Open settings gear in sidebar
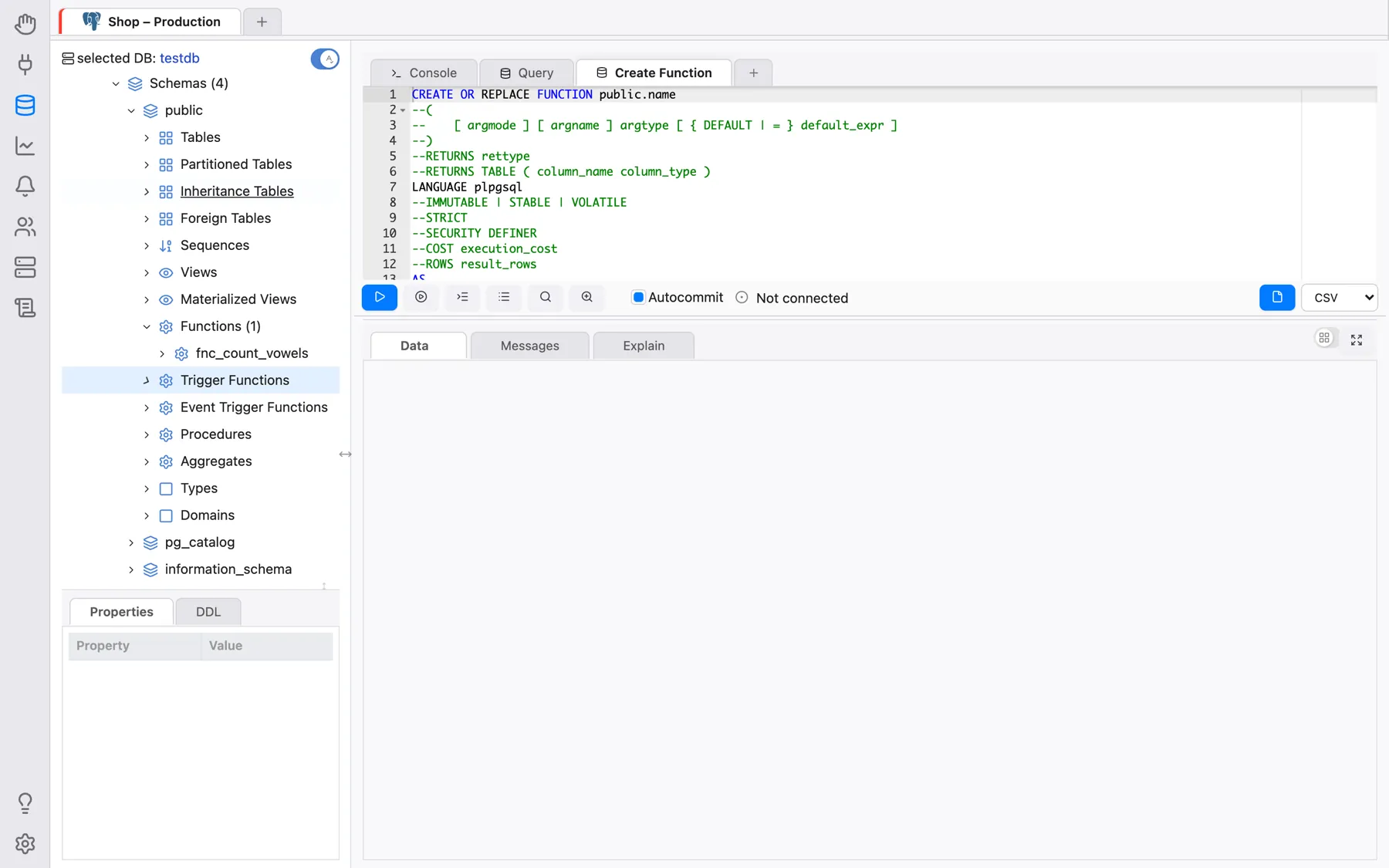 (25, 843)
